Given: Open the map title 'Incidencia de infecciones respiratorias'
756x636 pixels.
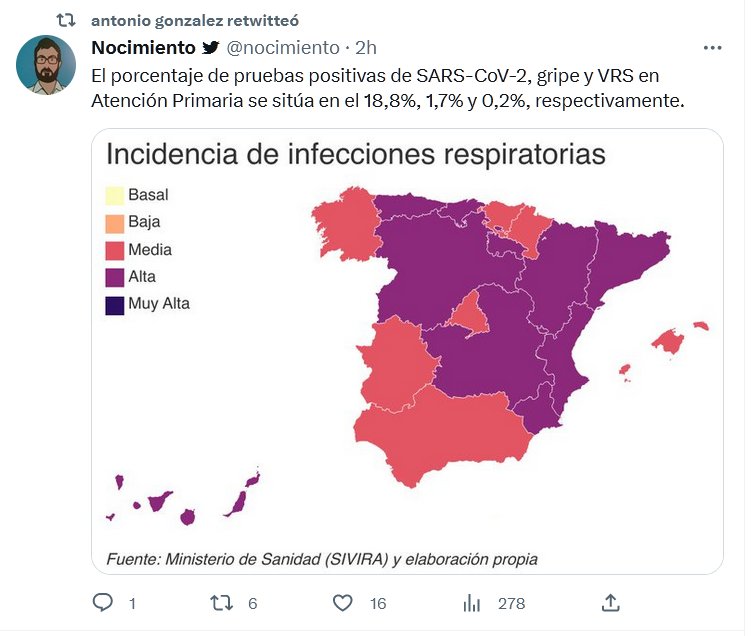Looking at the screenshot, I should pos(355,155).
